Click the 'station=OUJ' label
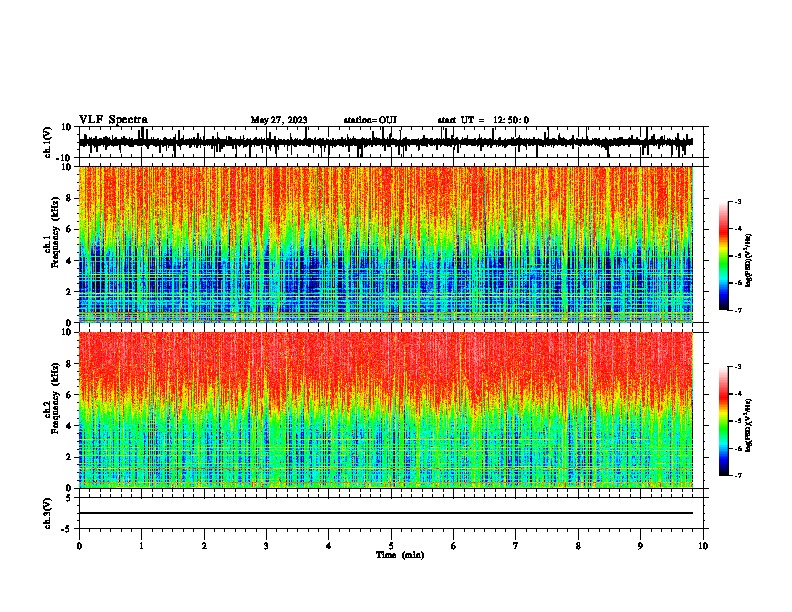Viewport: 792px width, 612px height. pos(370,120)
